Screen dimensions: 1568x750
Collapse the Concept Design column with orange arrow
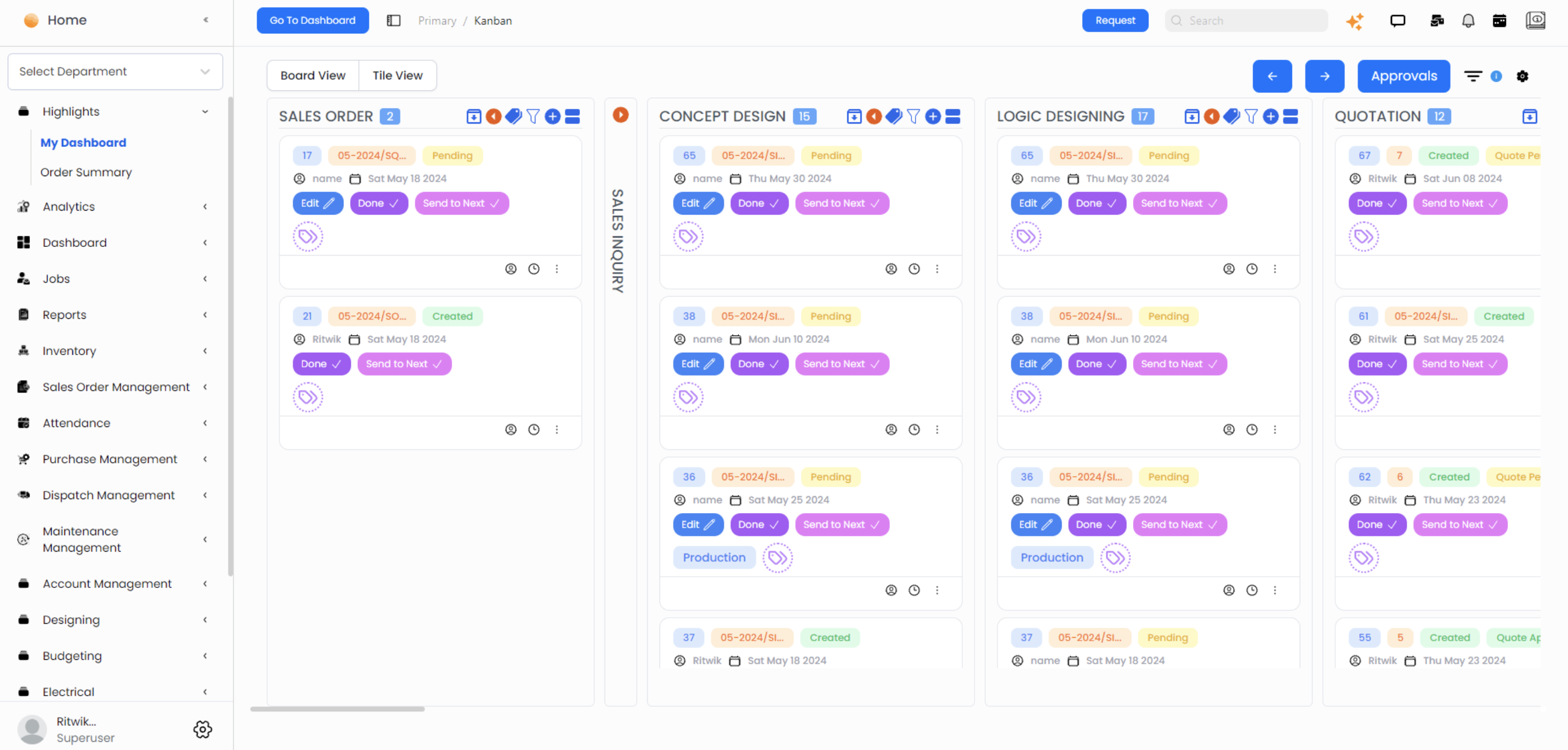coord(873,116)
